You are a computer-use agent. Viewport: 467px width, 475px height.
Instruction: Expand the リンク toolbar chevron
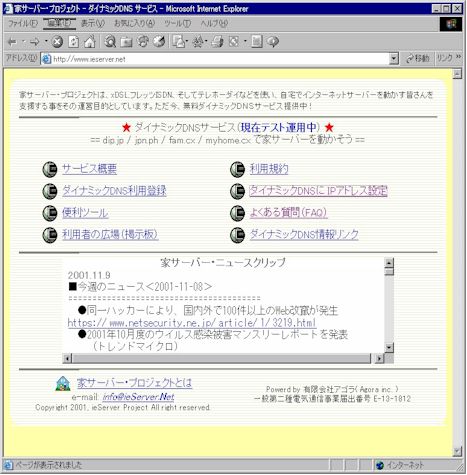coord(459,57)
